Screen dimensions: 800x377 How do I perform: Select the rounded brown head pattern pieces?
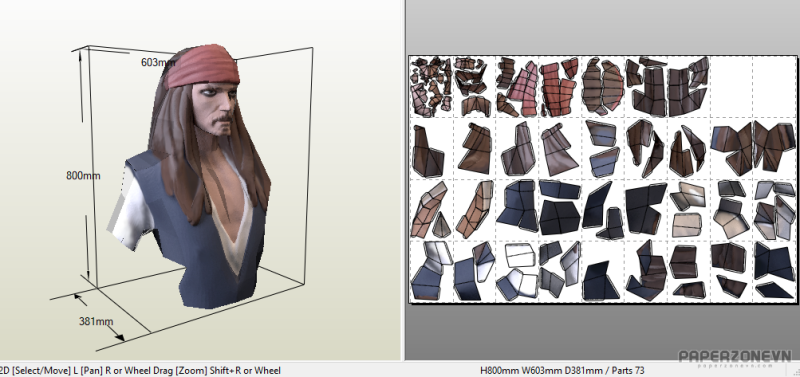pos(602,85)
